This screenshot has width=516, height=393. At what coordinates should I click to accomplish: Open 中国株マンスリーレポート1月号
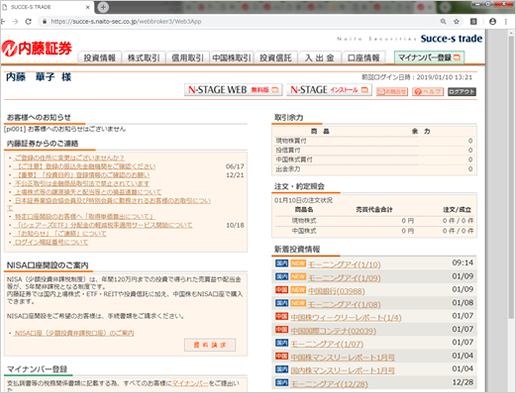pos(343,357)
